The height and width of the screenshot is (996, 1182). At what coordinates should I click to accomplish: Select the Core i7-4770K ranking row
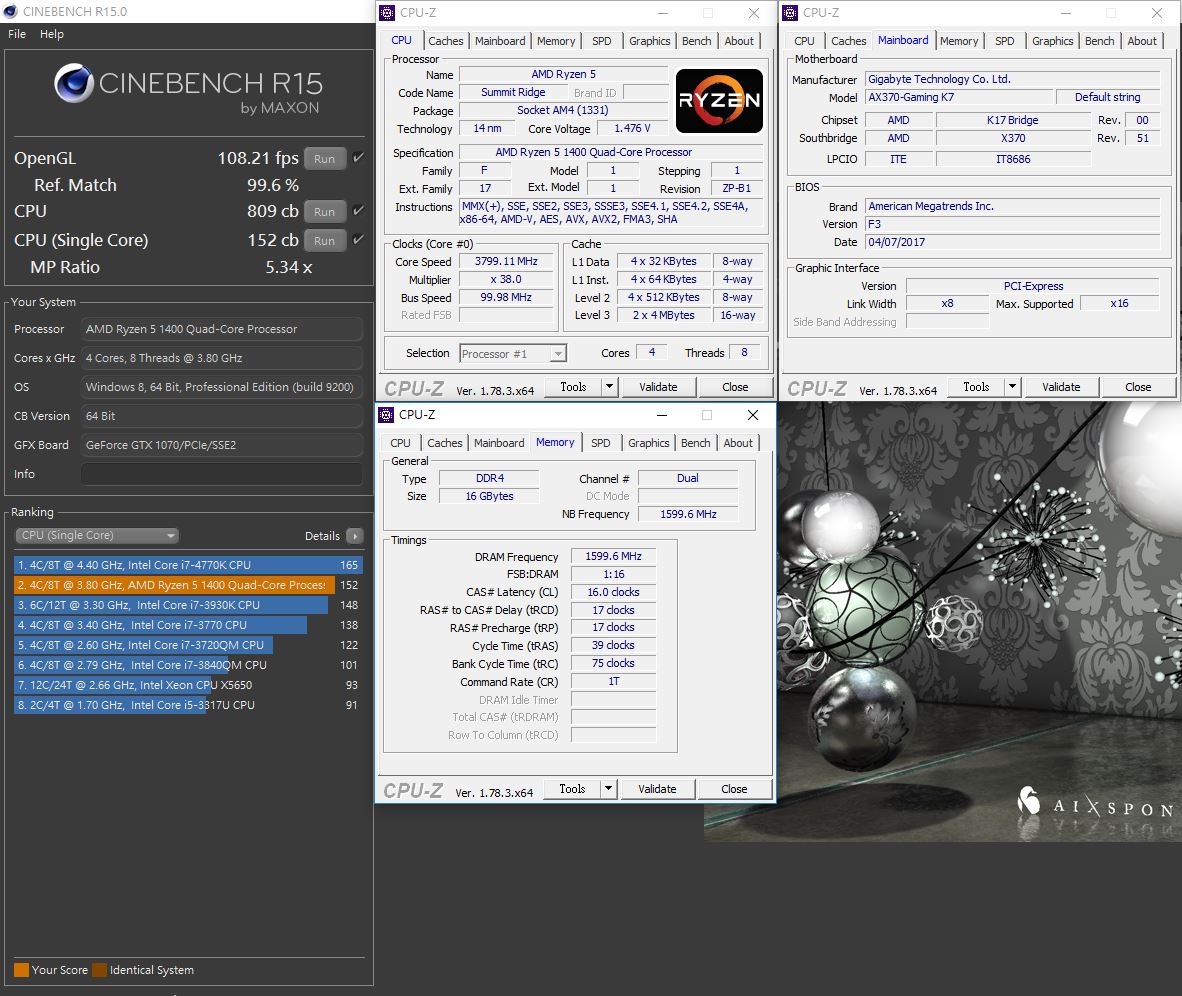pos(188,565)
